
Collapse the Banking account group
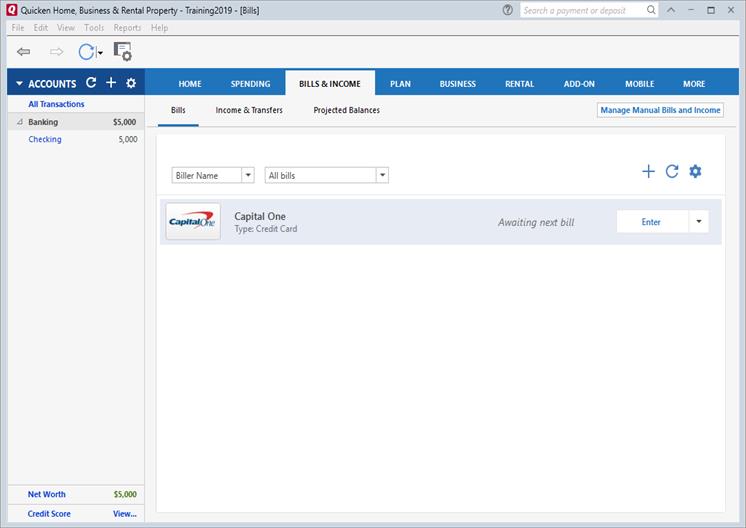(20, 122)
